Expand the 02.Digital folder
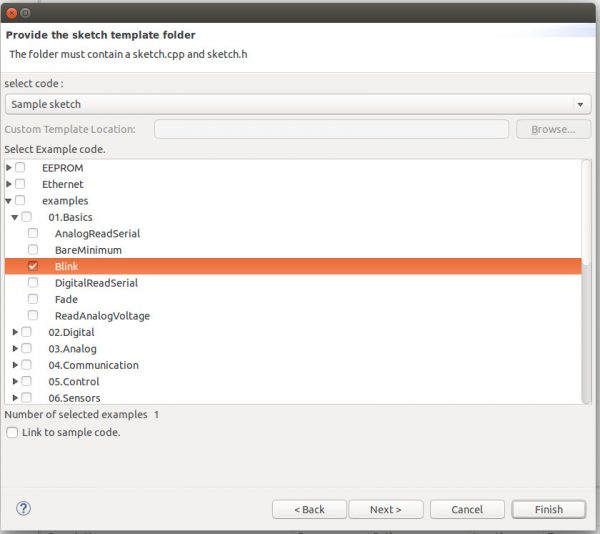Screen dimensions: 600x534 tap(15, 332)
